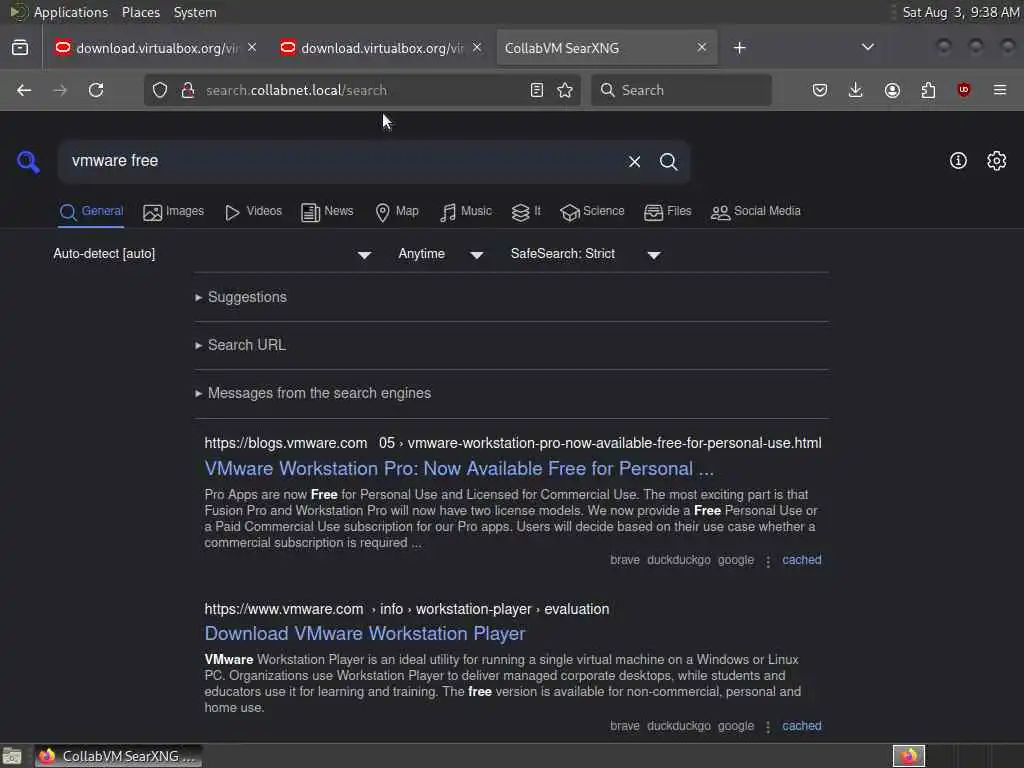Submit search with the magnifier button

(x=668, y=161)
